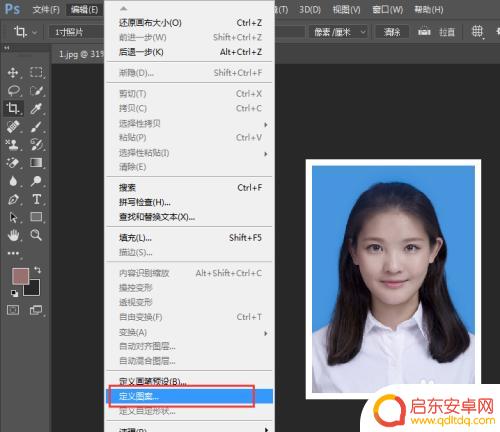Select the Clone Stamp tool
500x432 pixels.
click(13, 145)
